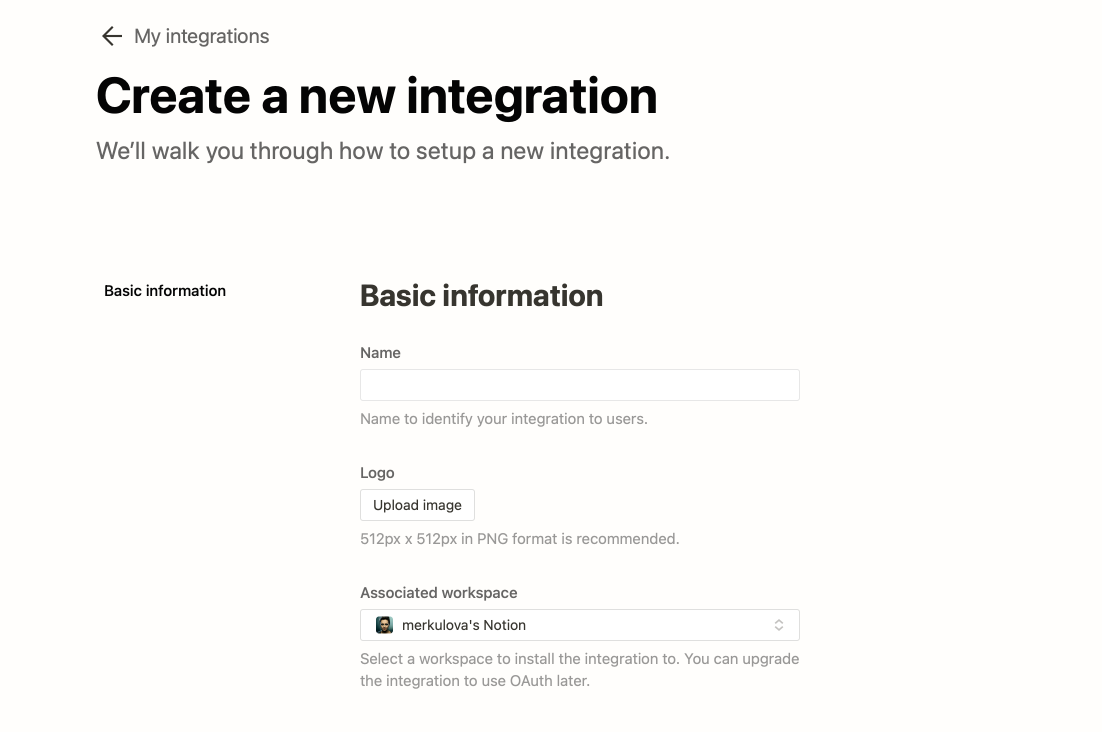This screenshot has width=1102, height=732.
Task: Click the Select a workspace helper line
Action: click(580, 659)
